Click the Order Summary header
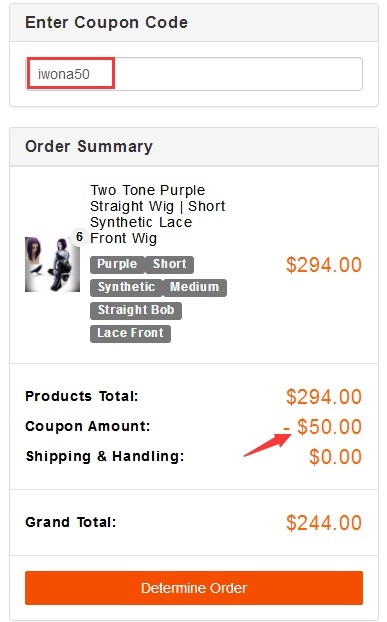The image size is (387, 622). [x=89, y=146]
